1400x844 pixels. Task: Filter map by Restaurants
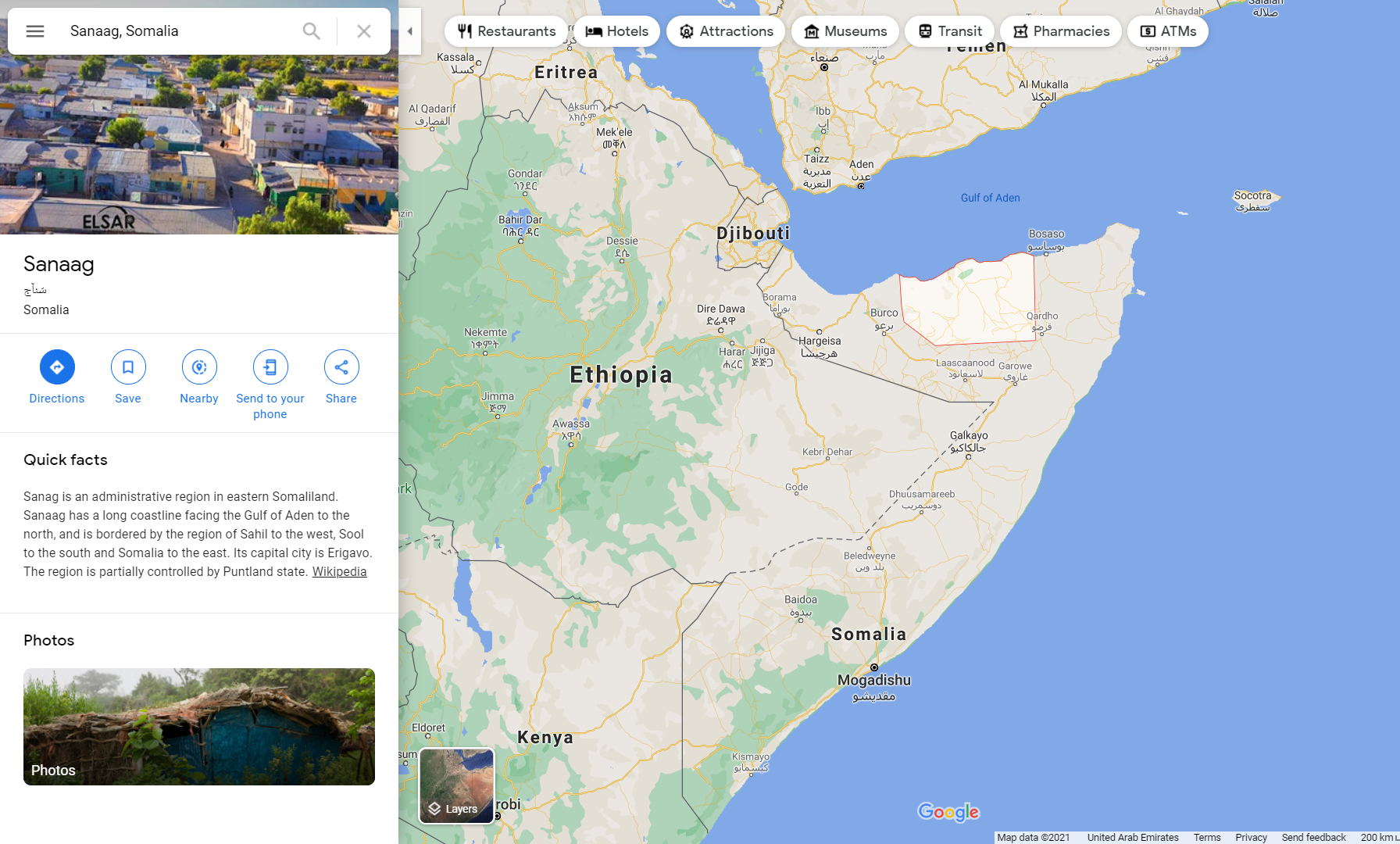[x=506, y=31]
